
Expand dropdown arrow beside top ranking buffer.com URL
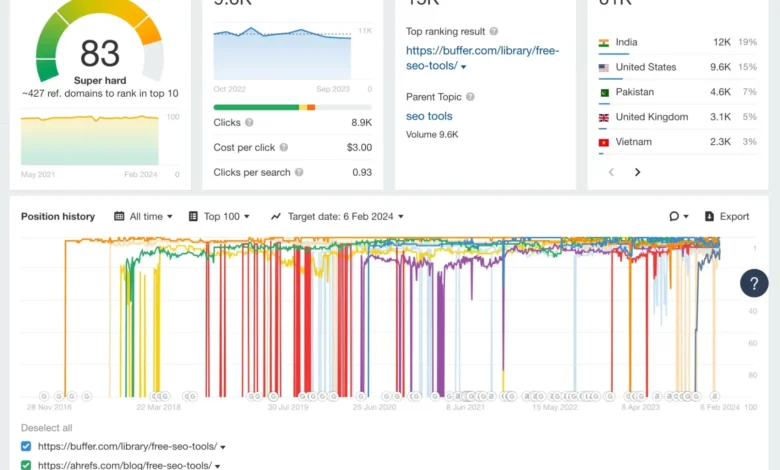(463, 67)
